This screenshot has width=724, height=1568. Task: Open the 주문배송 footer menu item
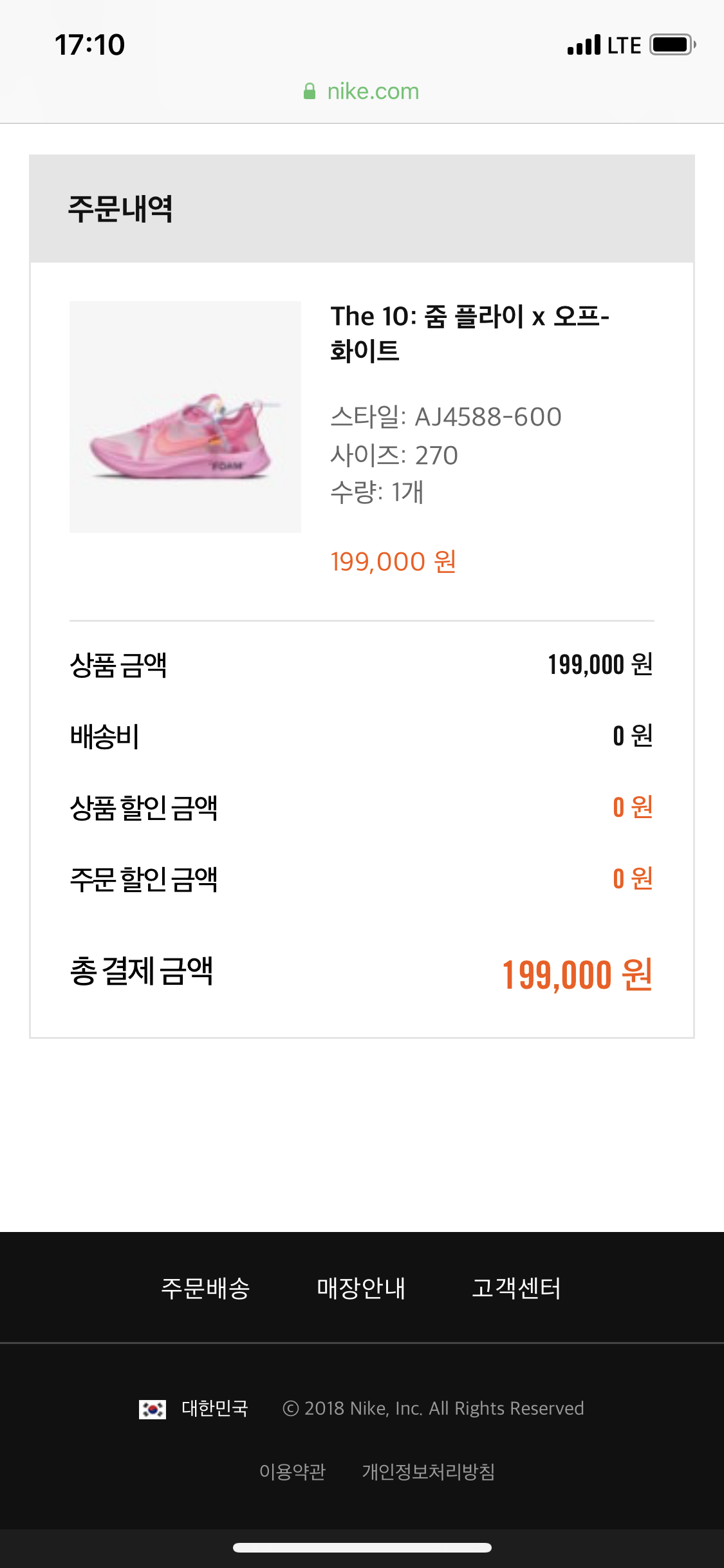pyautogui.click(x=205, y=1288)
